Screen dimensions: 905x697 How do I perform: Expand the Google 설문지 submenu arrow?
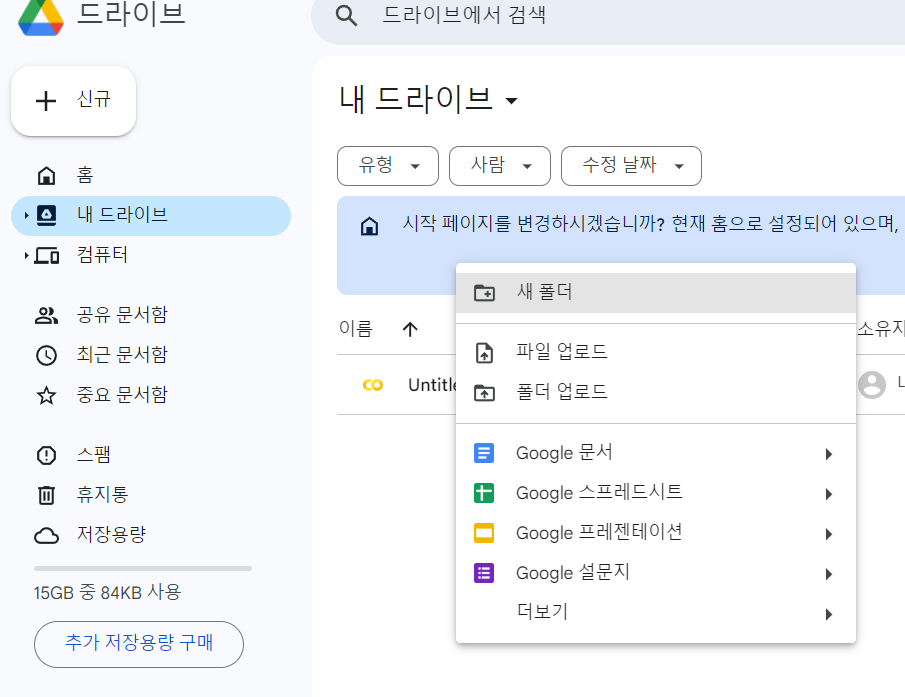click(829, 574)
